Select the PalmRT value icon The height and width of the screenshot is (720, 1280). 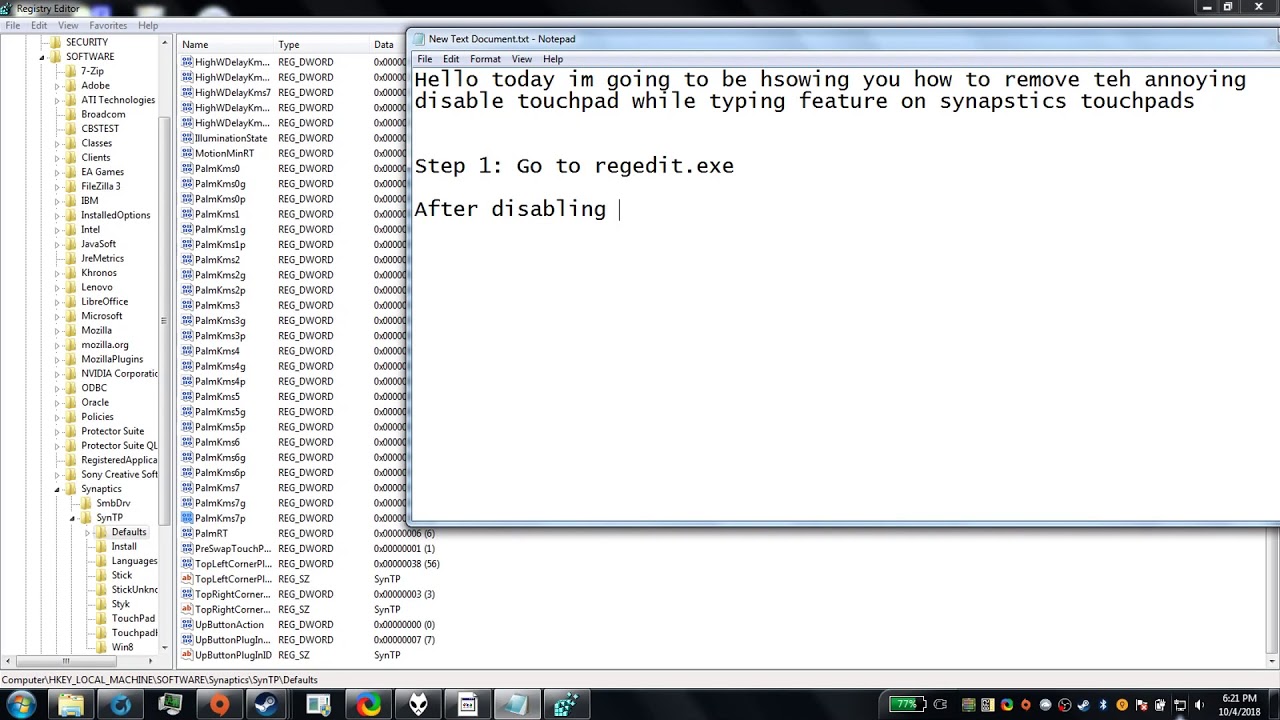point(187,533)
